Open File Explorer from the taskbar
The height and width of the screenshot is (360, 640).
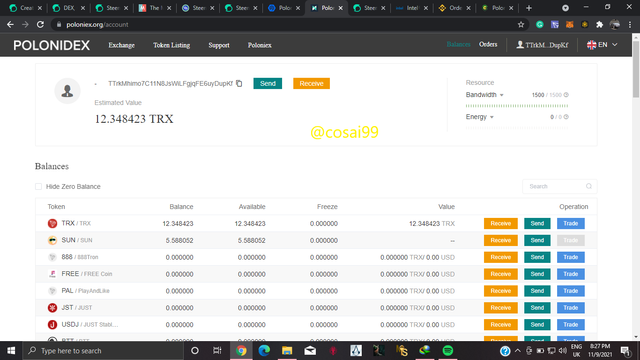[x=287, y=351]
